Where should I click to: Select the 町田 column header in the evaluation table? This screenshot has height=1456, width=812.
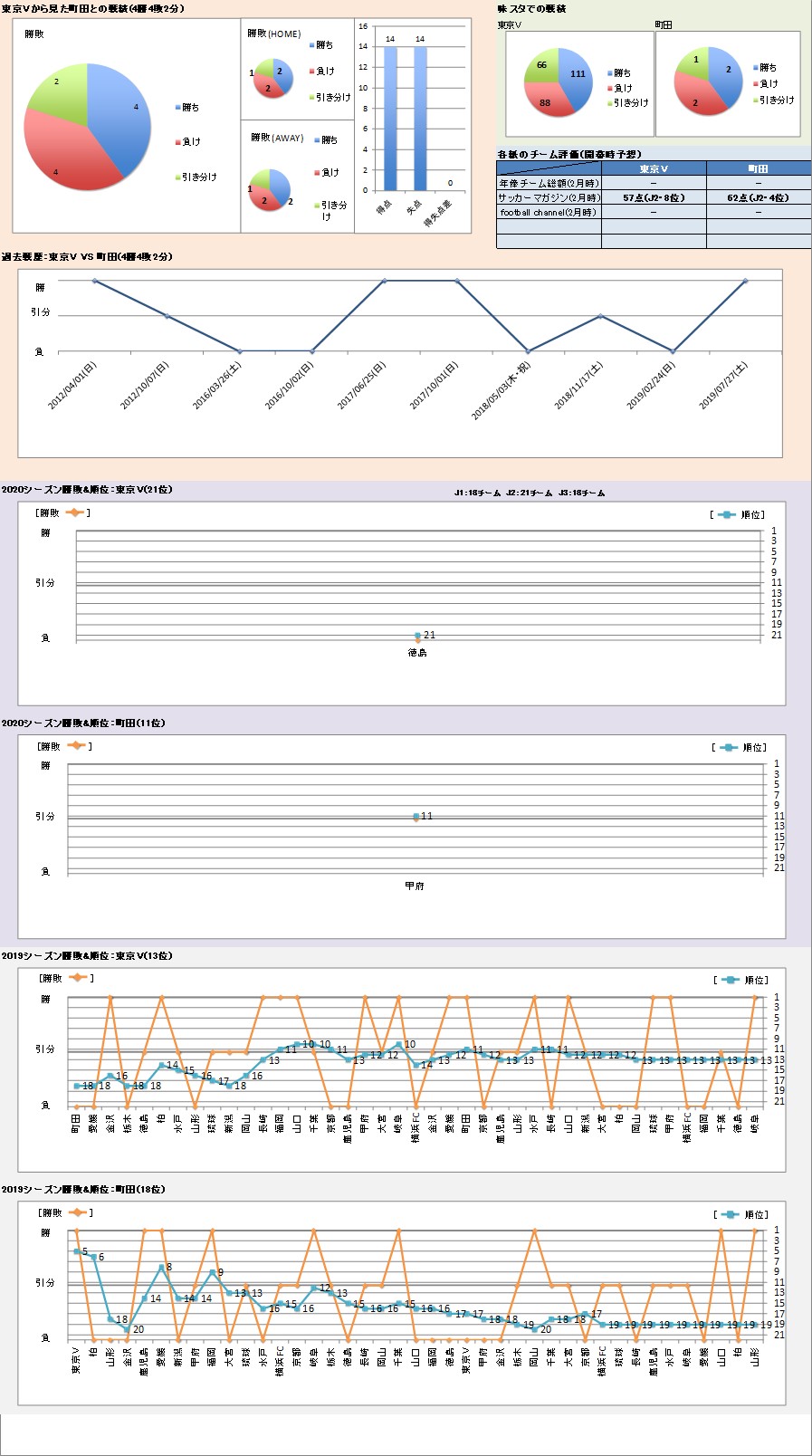coord(759,168)
